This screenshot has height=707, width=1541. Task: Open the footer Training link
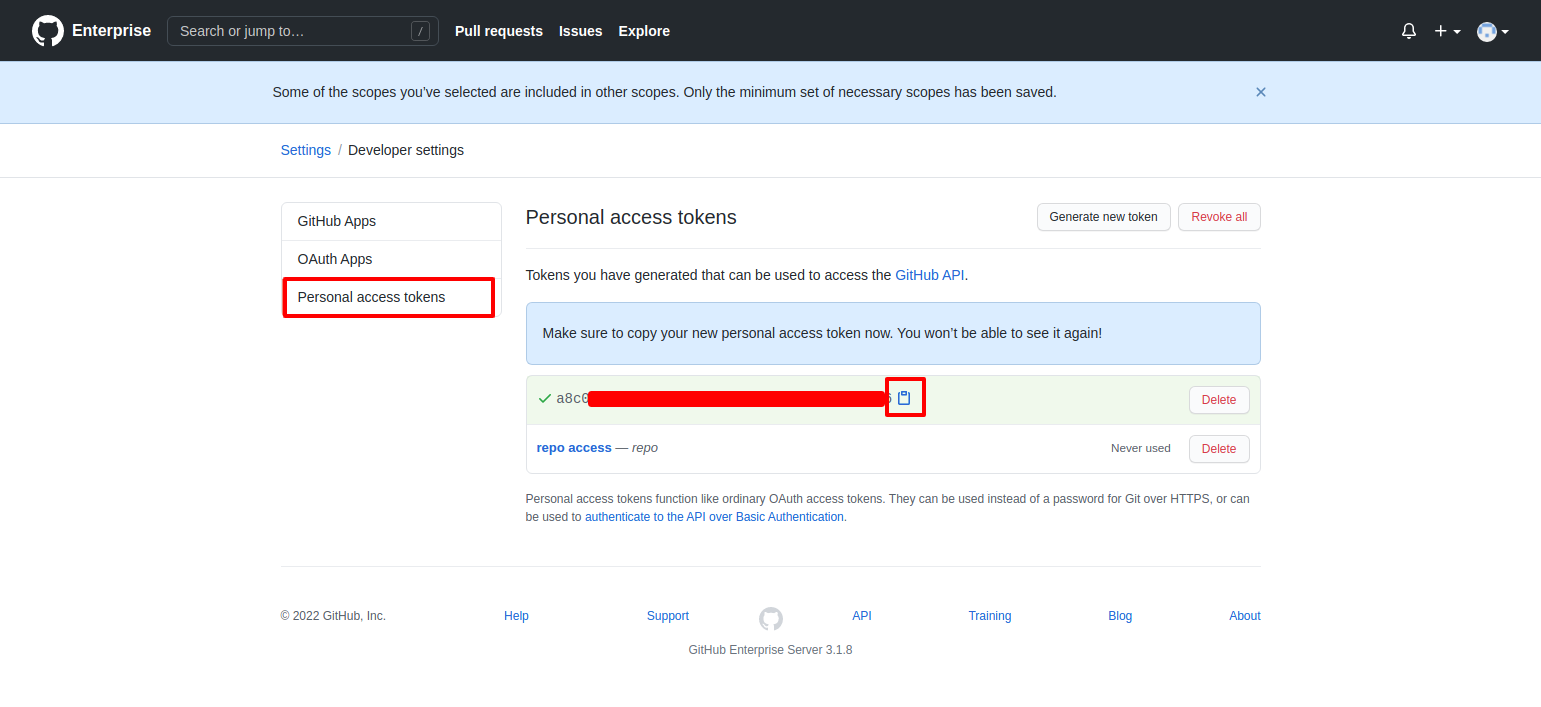pos(990,616)
